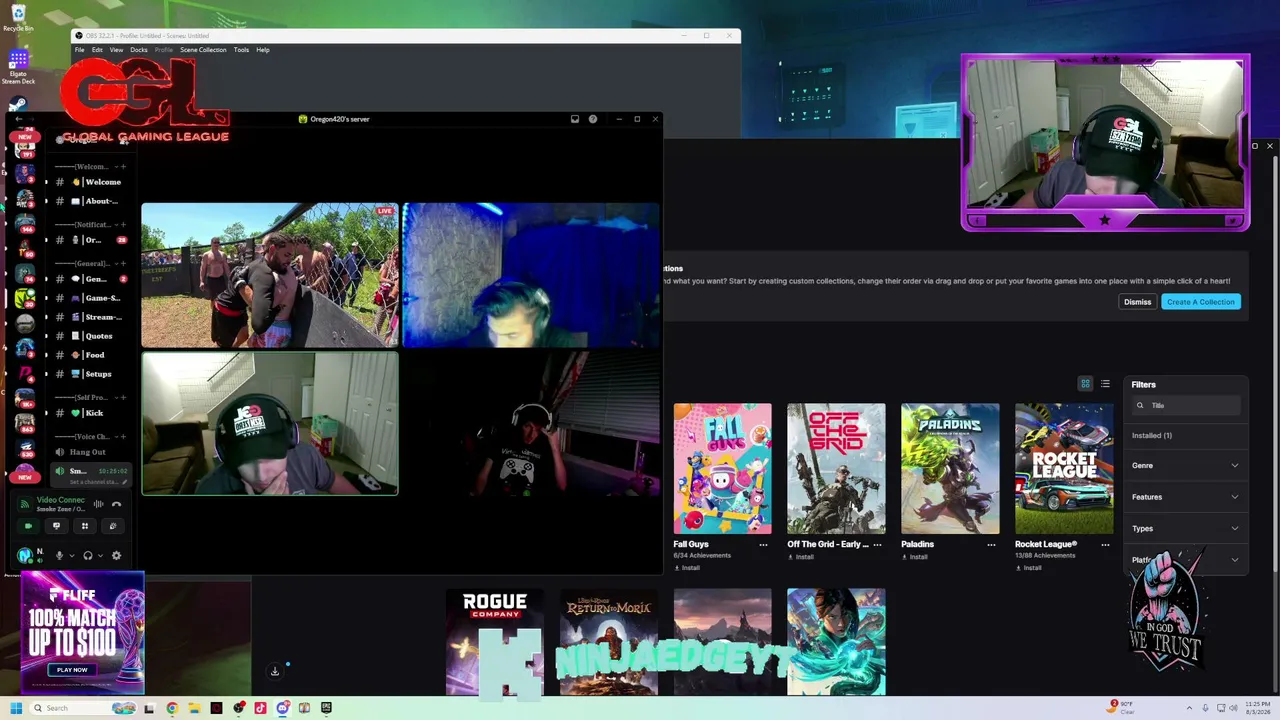The image size is (1280, 720).
Task: Switch Epic library to list view
Action: point(1105,384)
